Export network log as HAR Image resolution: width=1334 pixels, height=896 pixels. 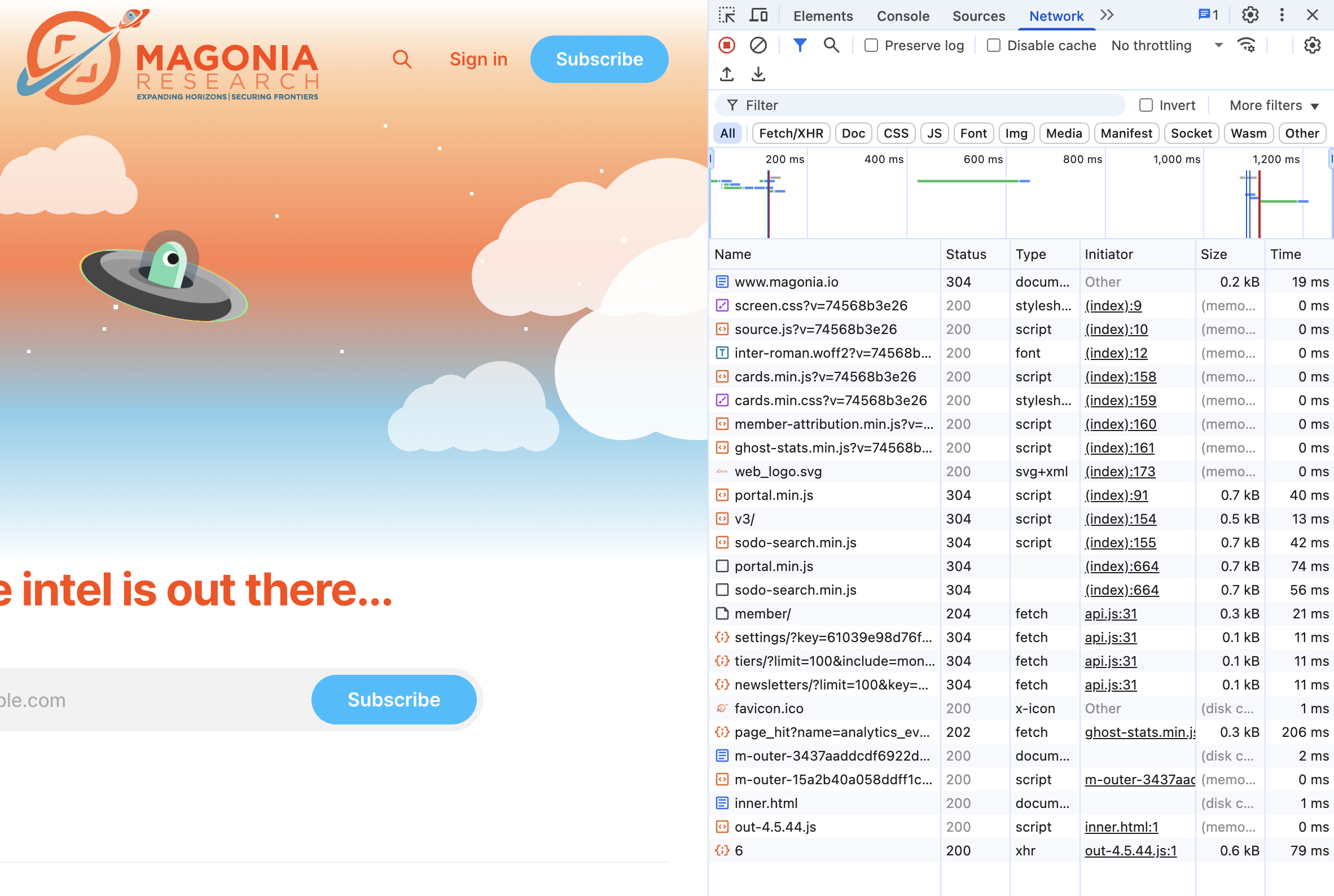(x=758, y=74)
